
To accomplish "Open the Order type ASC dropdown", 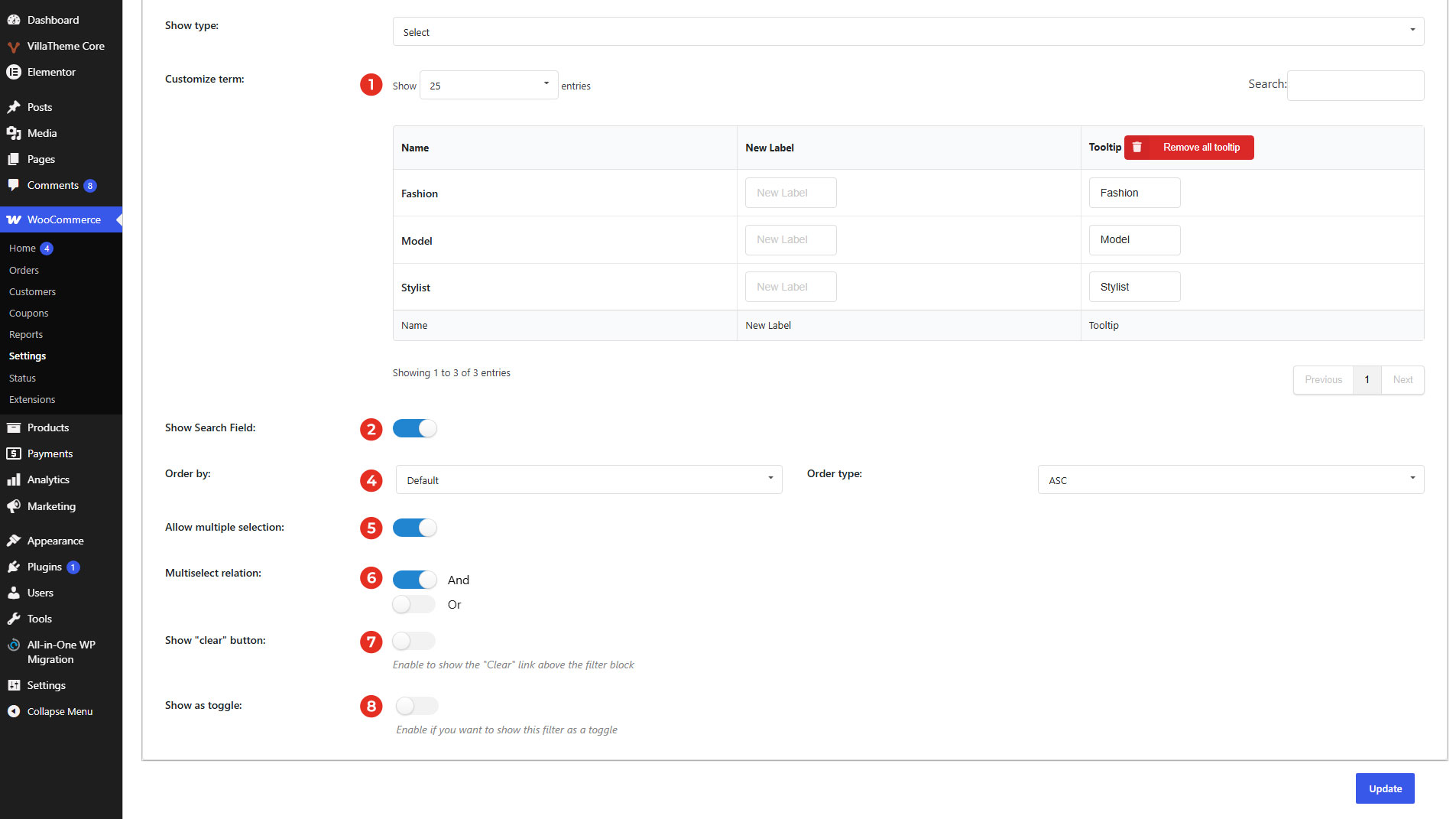I will [x=1231, y=479].
